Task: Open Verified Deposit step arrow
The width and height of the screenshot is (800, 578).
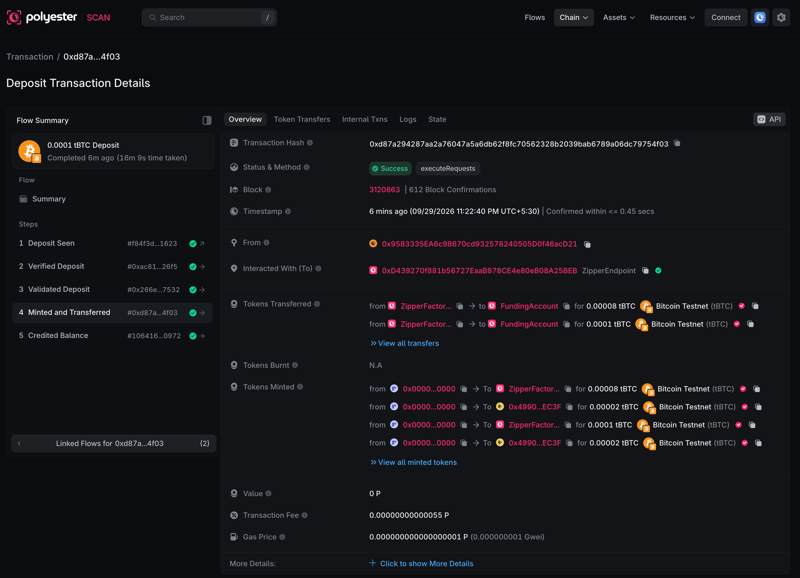Action: pos(202,267)
